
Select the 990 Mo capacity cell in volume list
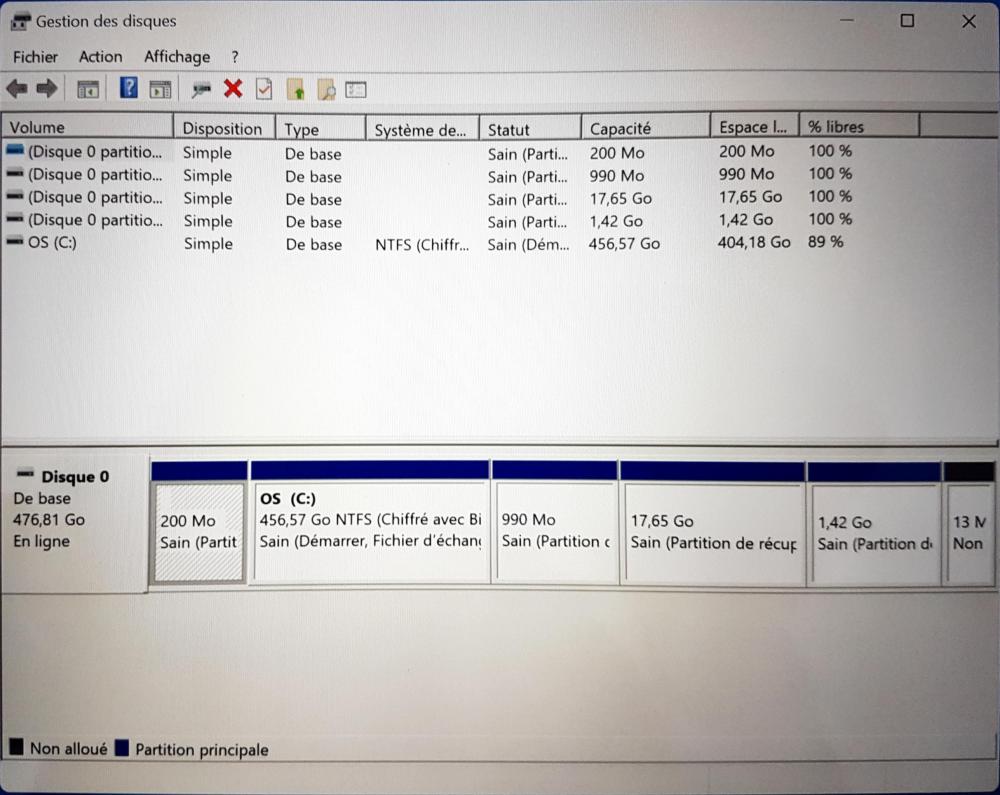(x=617, y=176)
